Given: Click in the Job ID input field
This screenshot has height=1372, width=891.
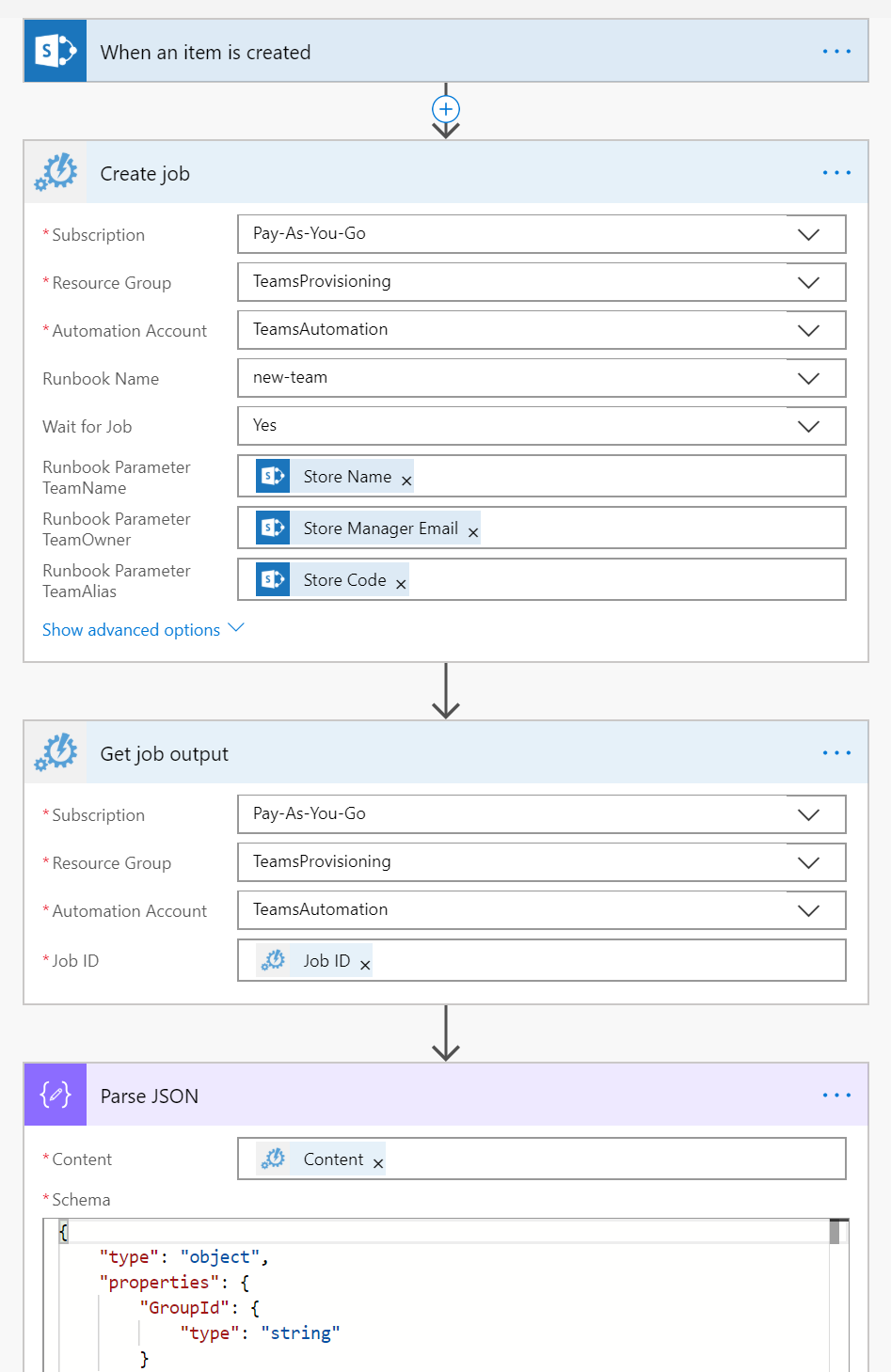Looking at the screenshot, I should [x=541, y=960].
